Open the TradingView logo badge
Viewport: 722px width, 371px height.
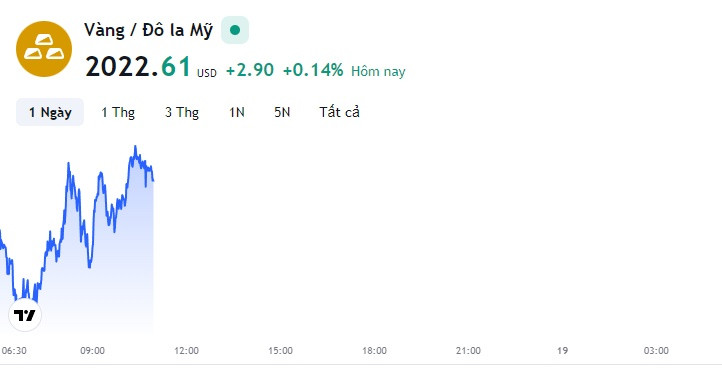(x=25, y=315)
